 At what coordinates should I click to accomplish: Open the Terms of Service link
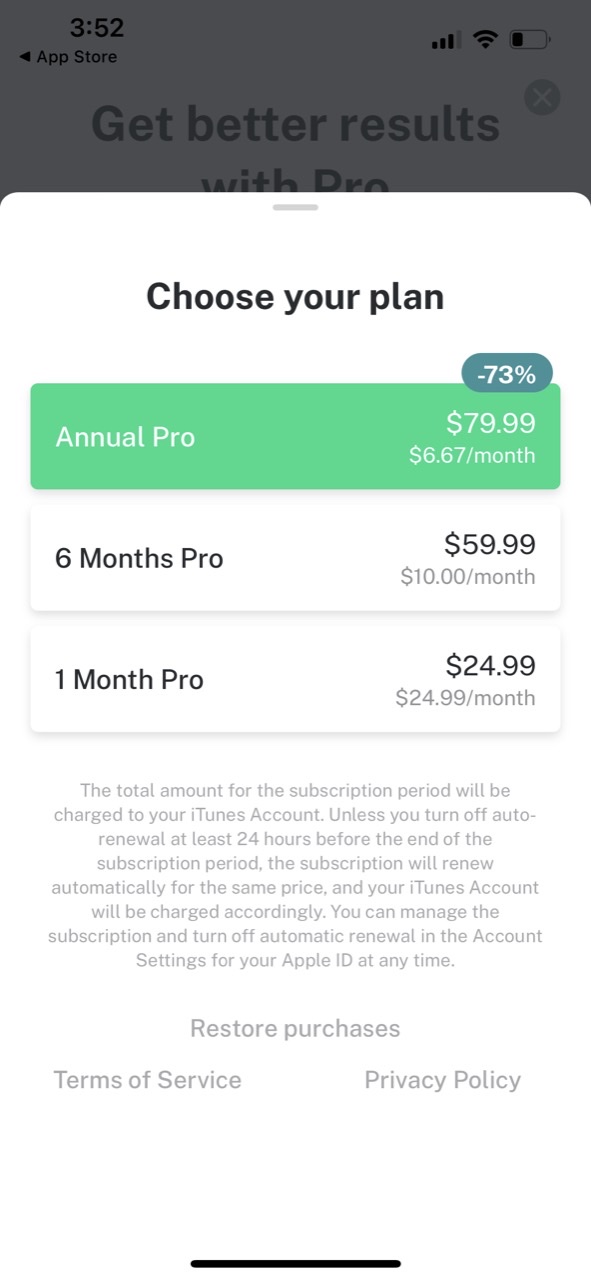[x=147, y=1080]
